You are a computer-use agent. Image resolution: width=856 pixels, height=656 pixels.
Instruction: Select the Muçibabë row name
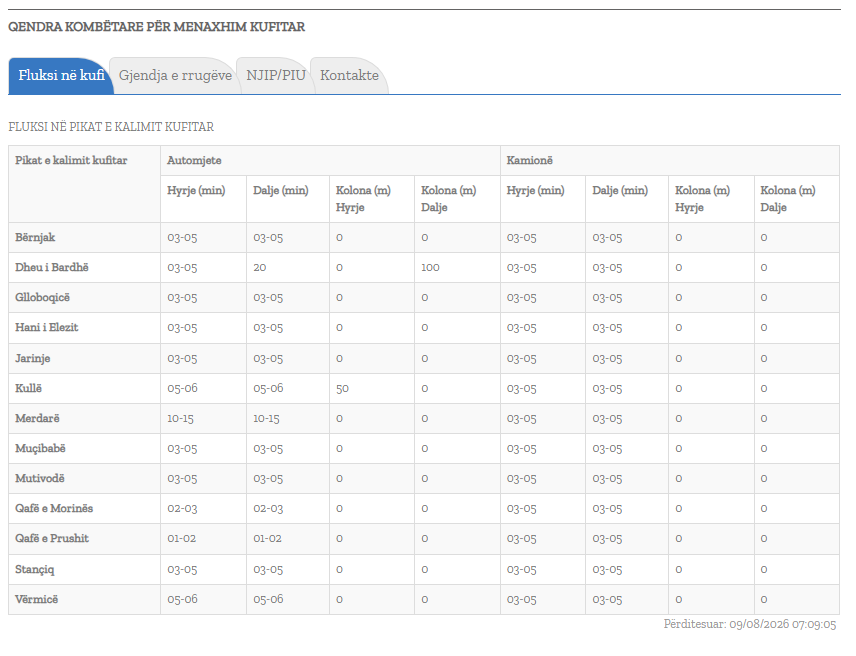click(x=40, y=449)
